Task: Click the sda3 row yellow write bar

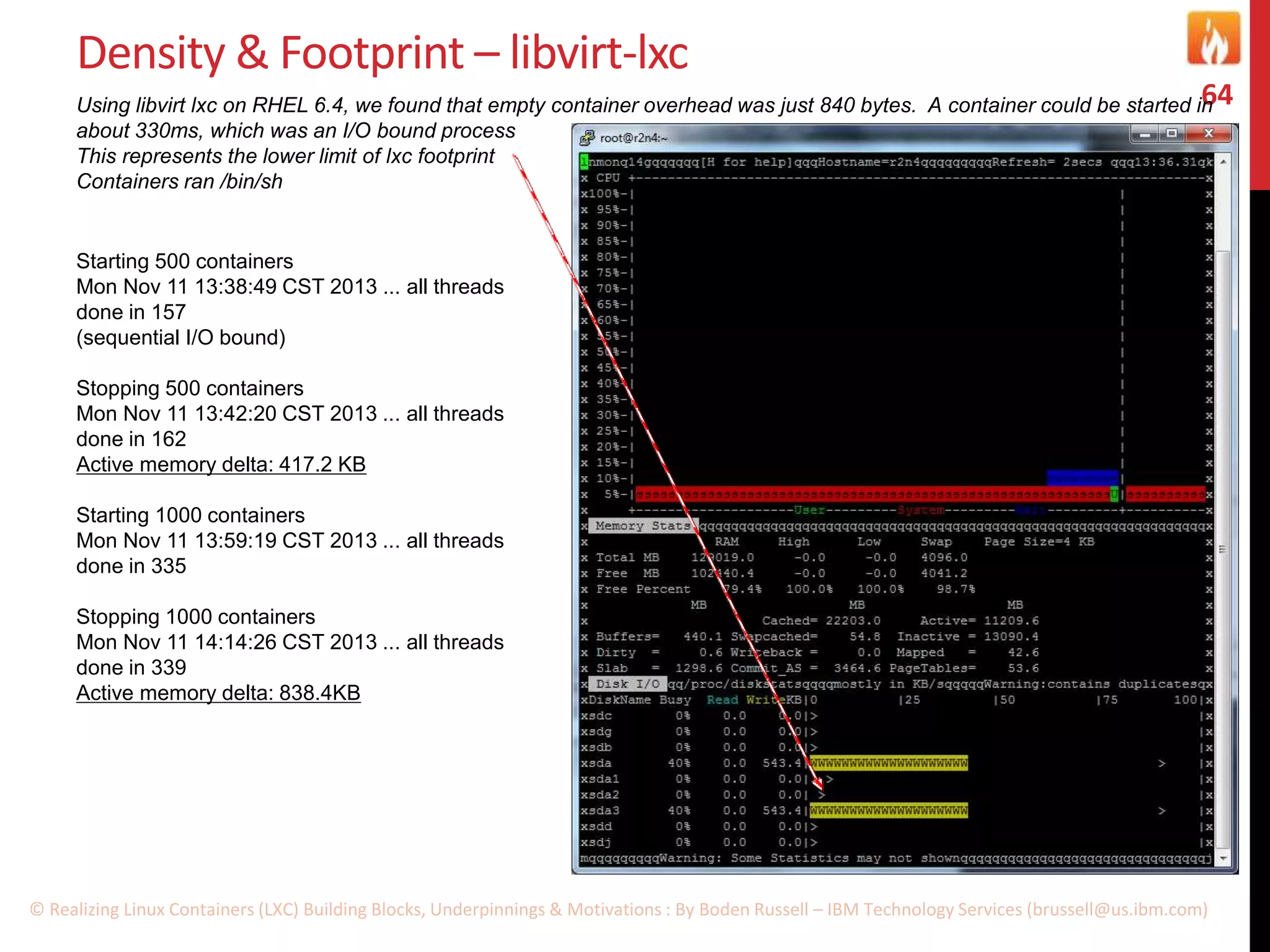Action: [x=889, y=811]
